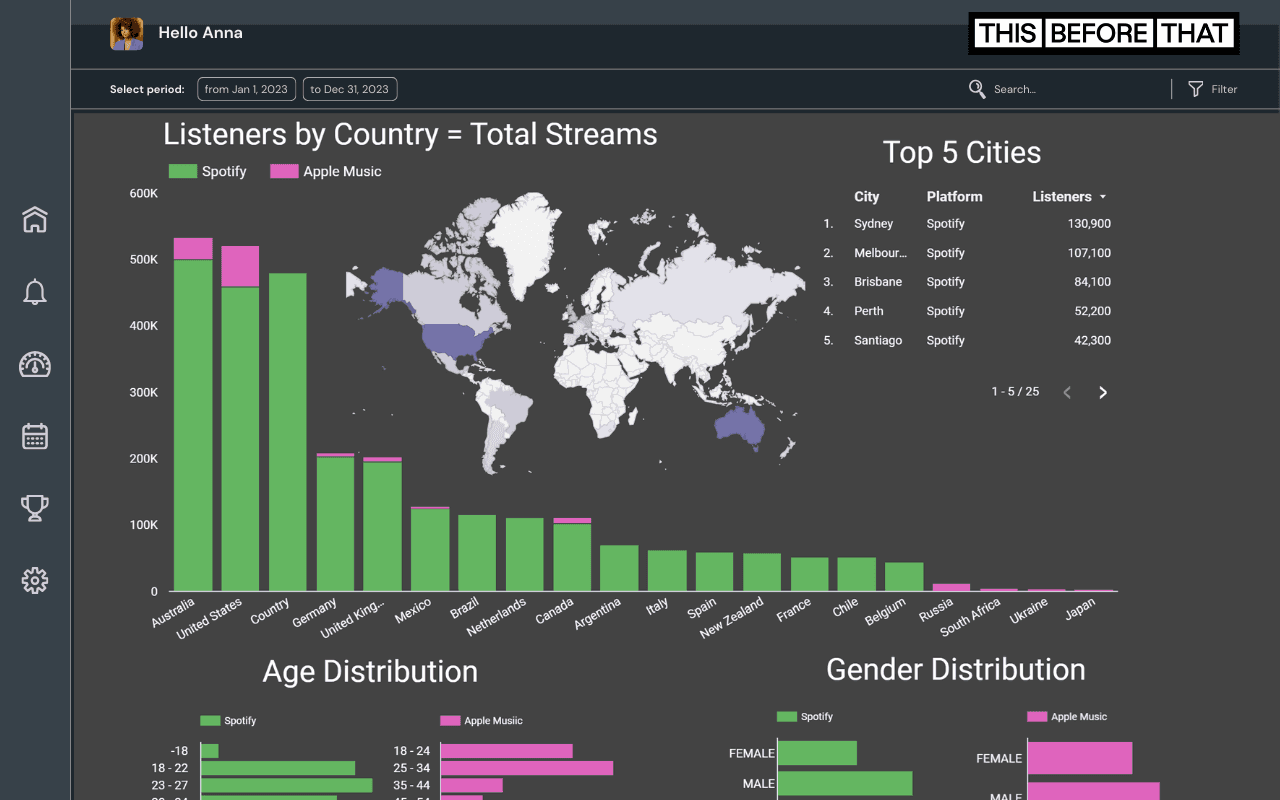Screen dimensions: 1280x800
Task: Open the settings gear icon
Action: (35, 580)
